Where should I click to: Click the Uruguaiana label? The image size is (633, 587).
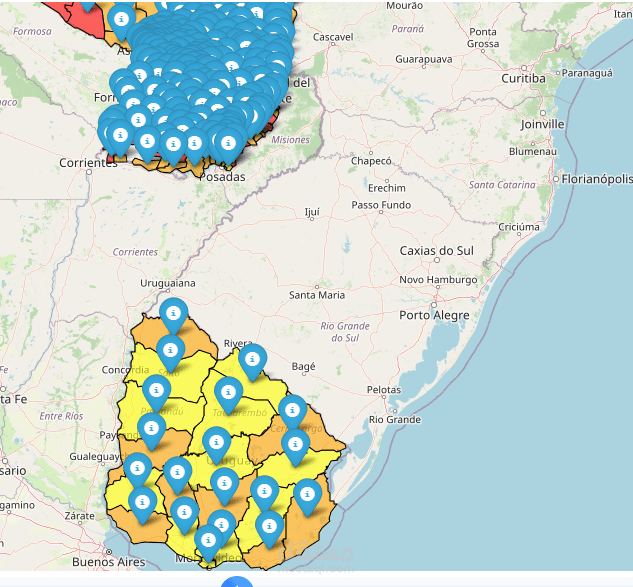click(x=168, y=283)
